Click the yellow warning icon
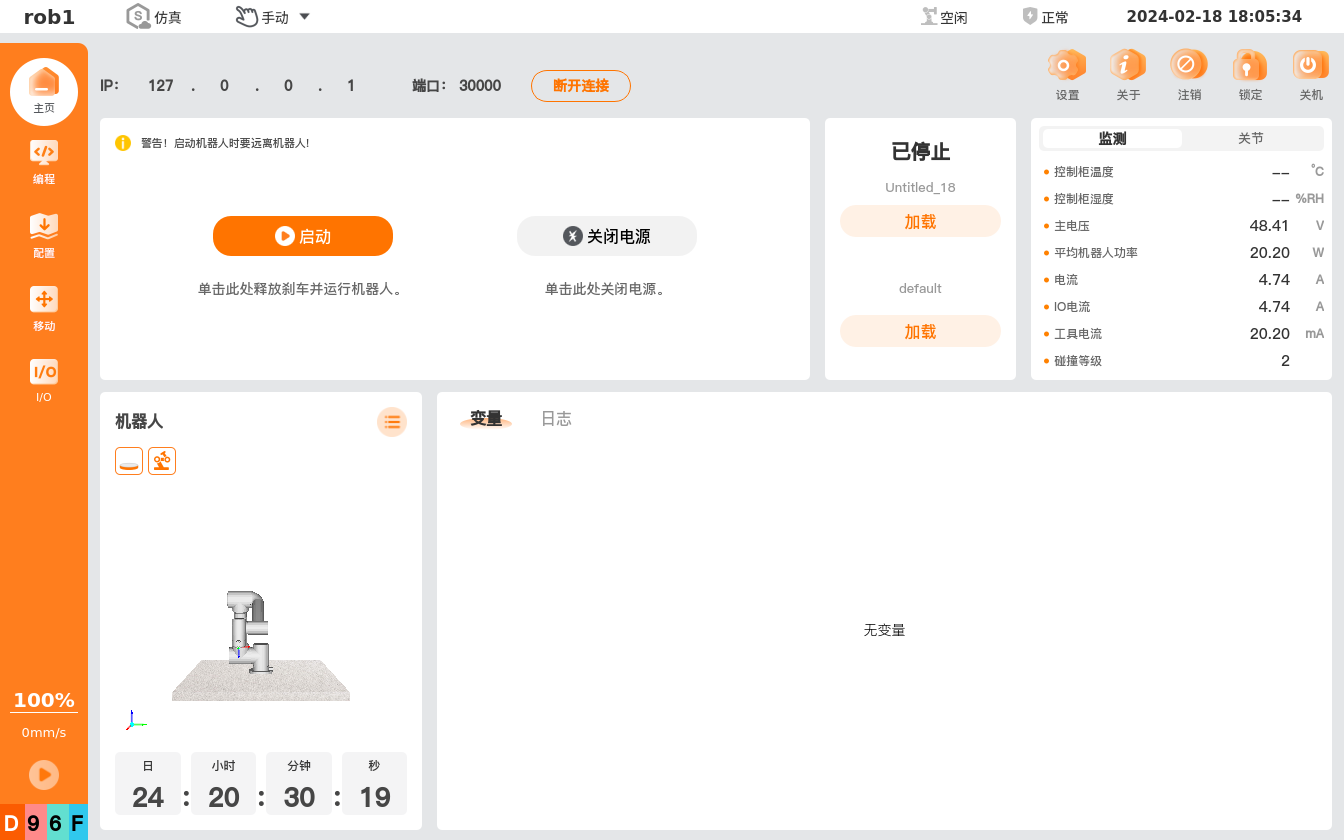Viewport: 1344px width, 840px height. tap(123, 143)
